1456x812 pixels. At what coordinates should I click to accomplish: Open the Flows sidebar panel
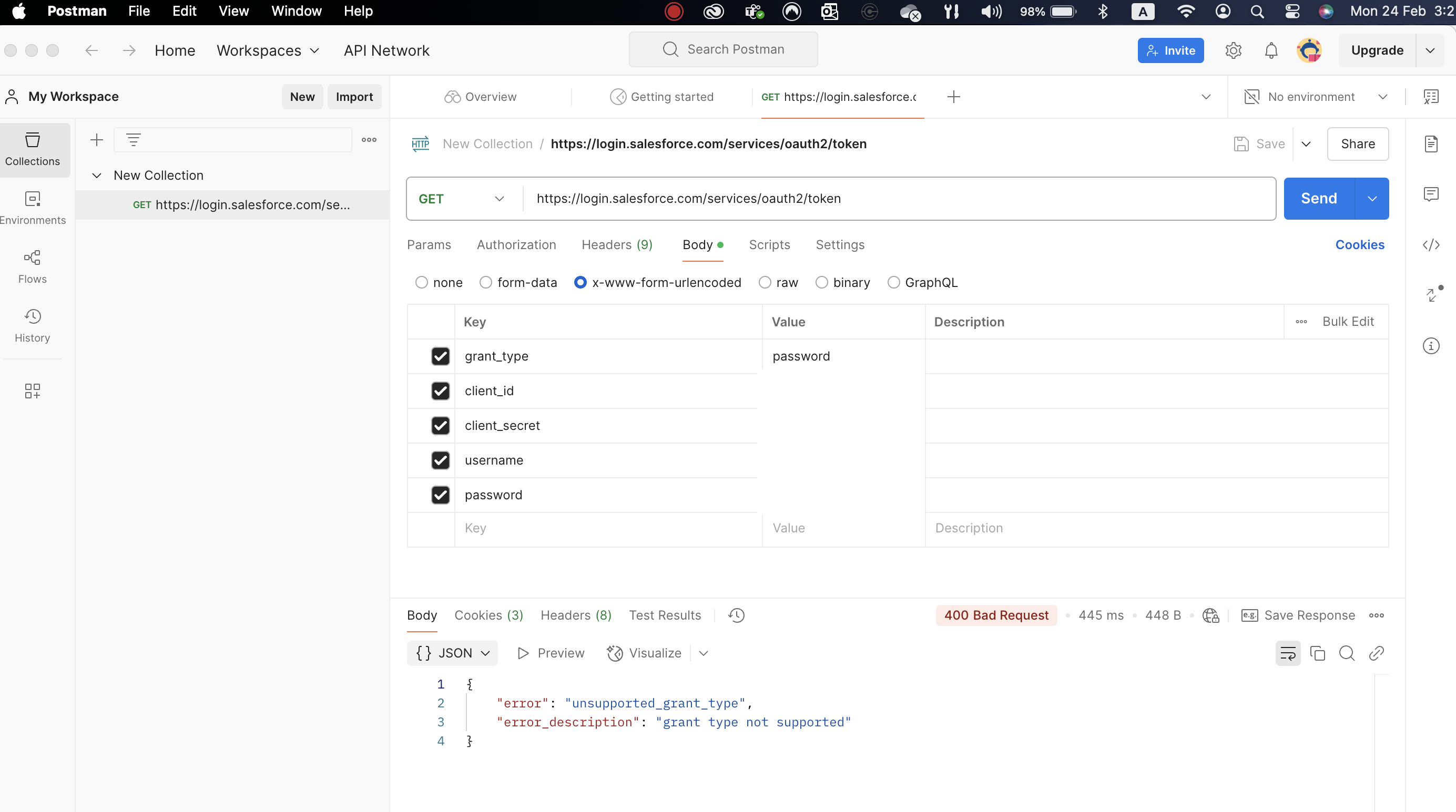click(x=32, y=266)
